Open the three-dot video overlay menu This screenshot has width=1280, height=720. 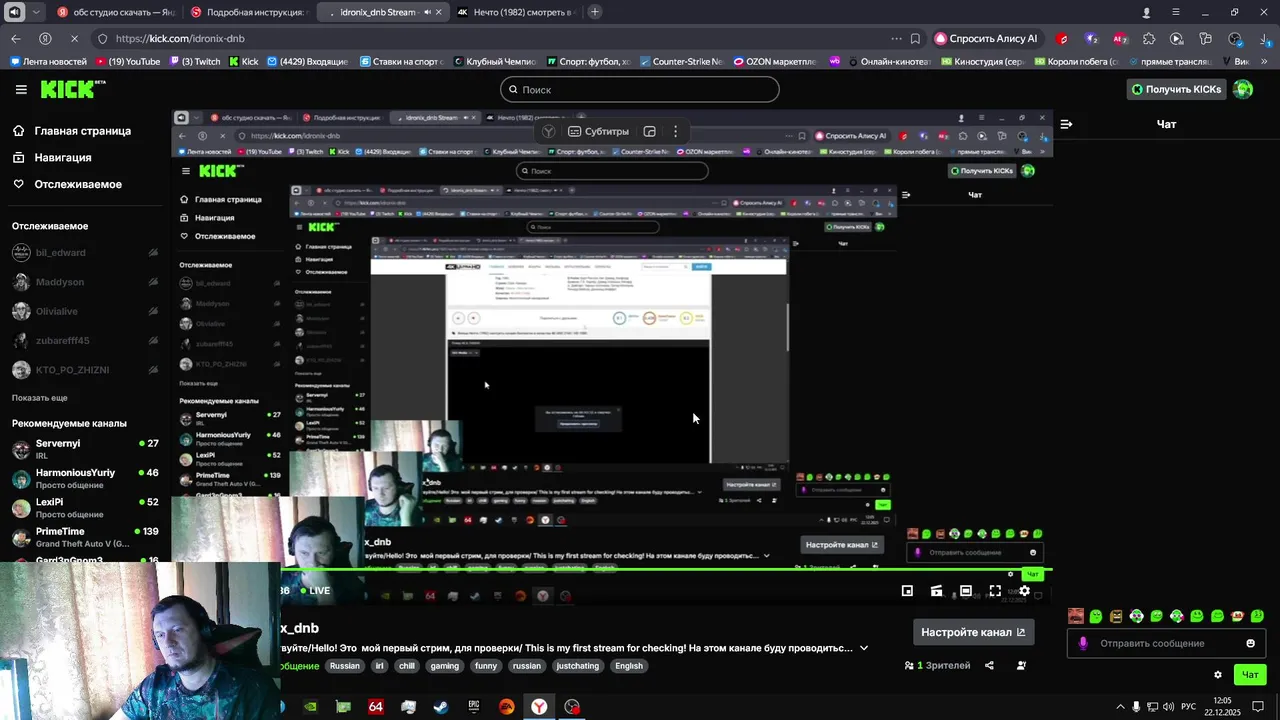point(675,131)
